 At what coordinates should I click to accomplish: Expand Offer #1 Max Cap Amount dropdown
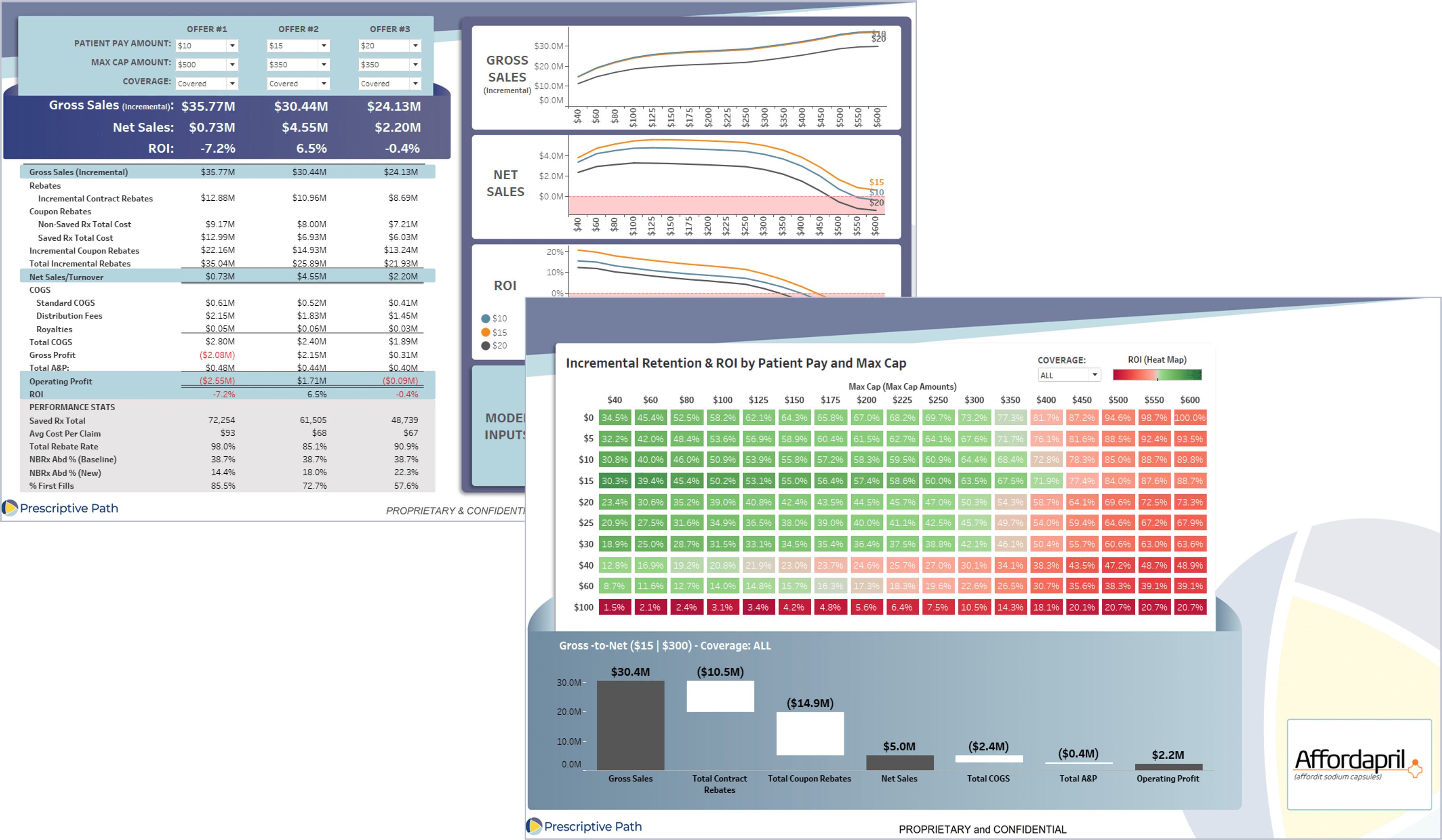232,65
